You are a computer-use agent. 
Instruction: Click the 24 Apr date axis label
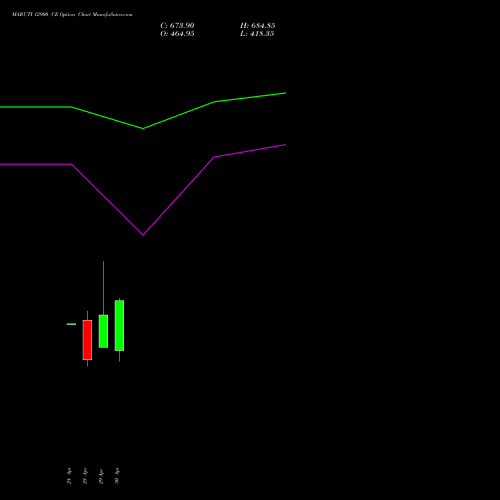(69, 476)
